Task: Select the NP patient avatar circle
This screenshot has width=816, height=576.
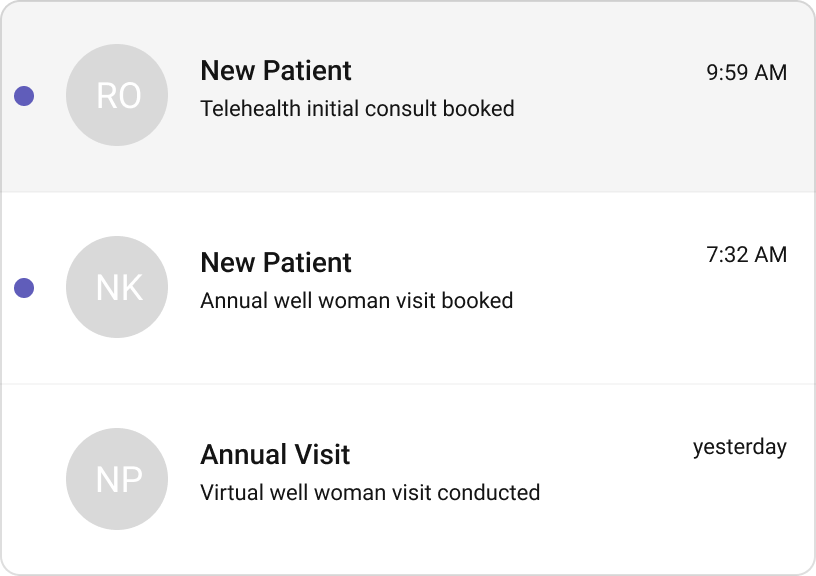Action: click(115, 479)
